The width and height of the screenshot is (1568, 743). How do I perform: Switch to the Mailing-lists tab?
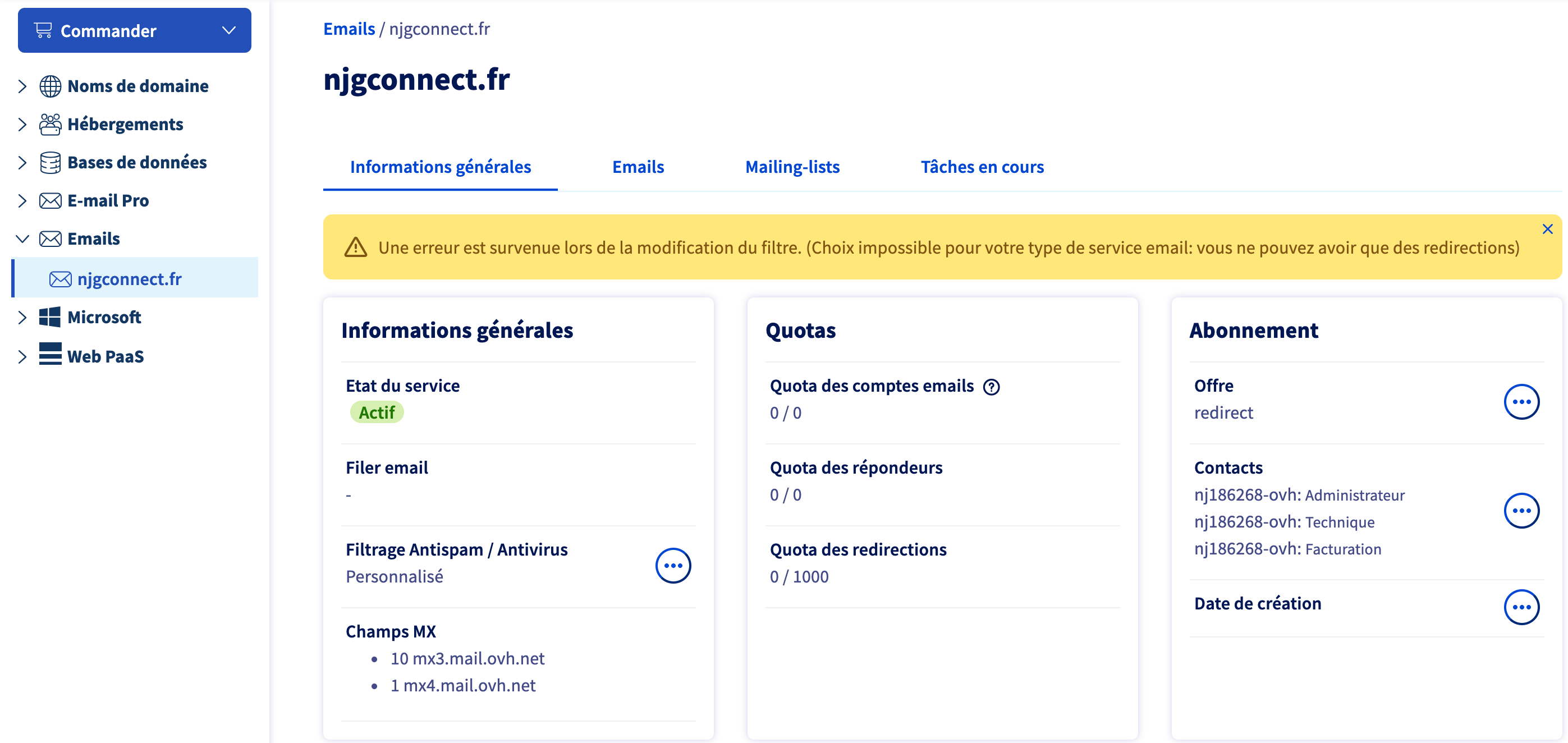click(792, 167)
